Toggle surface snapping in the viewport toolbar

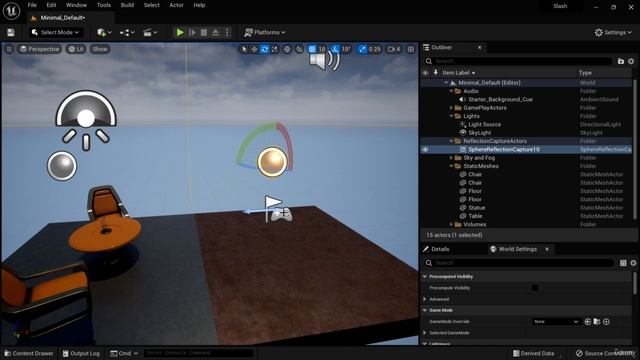click(x=299, y=49)
